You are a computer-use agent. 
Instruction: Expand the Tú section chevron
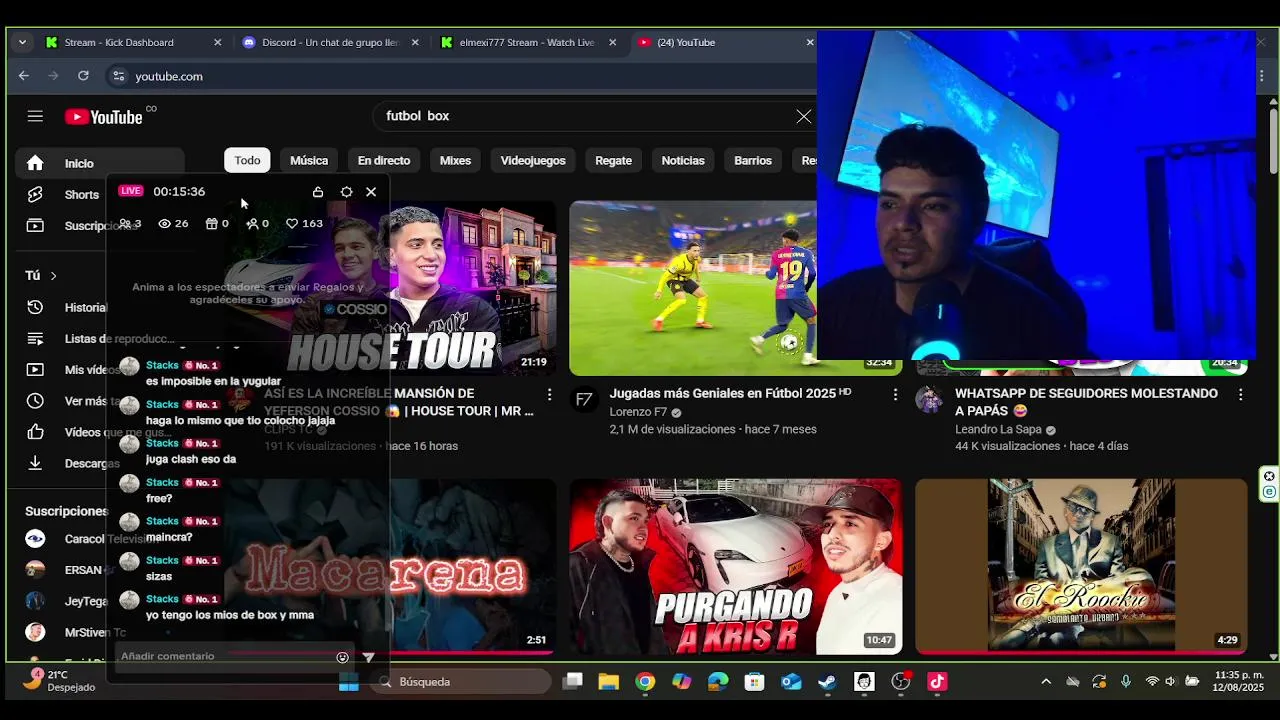pos(54,275)
